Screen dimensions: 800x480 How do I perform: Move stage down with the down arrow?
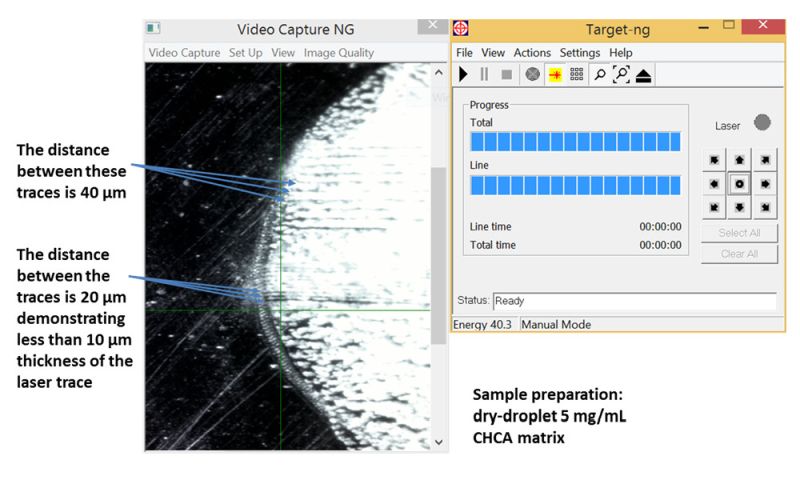pyautogui.click(x=739, y=207)
